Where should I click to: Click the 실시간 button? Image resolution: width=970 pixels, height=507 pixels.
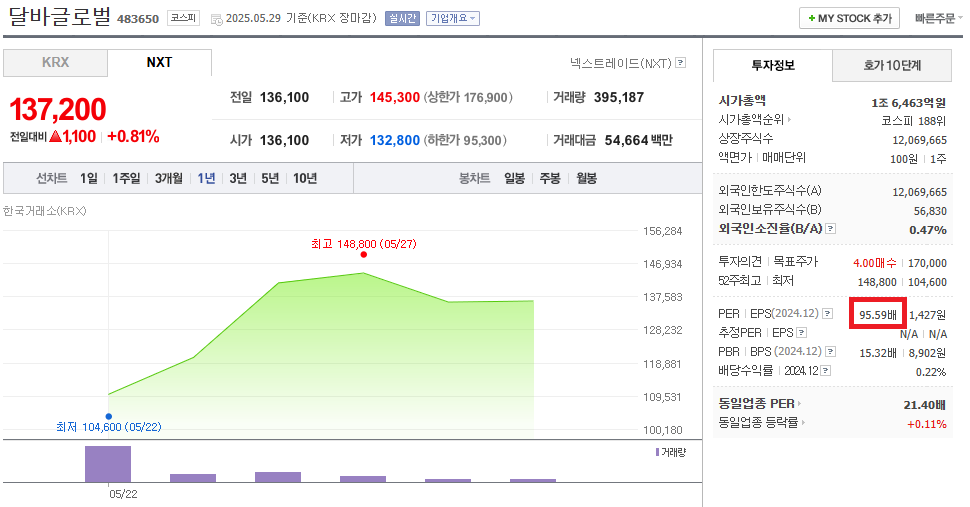pos(402,19)
